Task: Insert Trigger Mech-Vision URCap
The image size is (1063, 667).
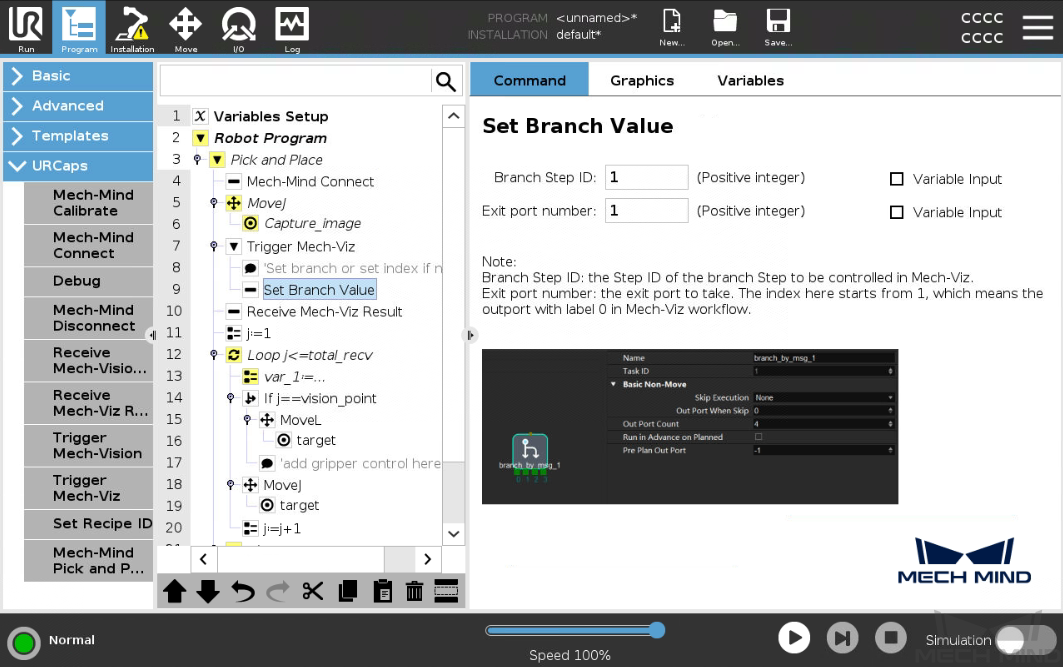Action: [89, 445]
